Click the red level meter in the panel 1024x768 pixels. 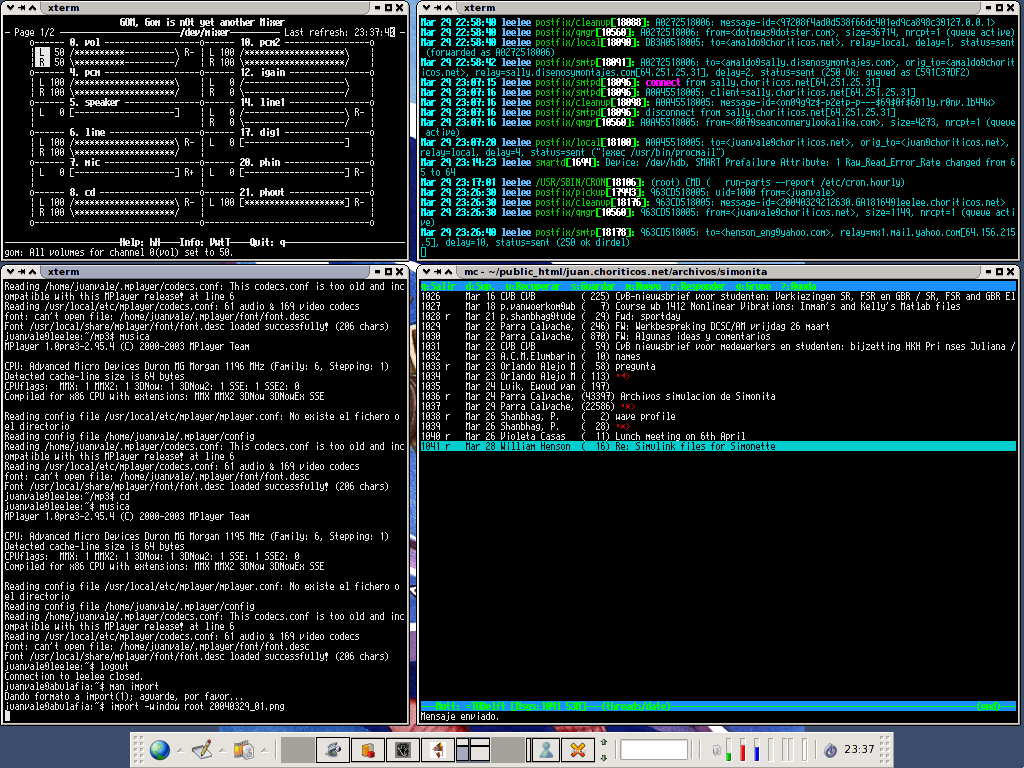pos(743,750)
